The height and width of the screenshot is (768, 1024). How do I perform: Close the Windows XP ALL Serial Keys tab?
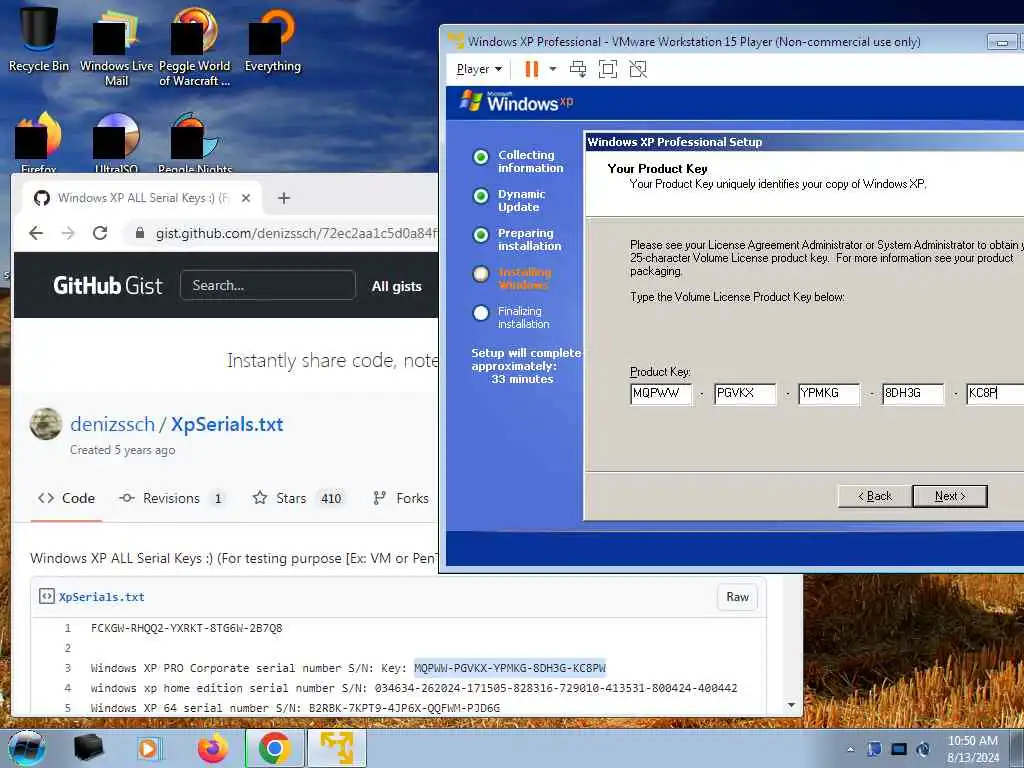246,198
